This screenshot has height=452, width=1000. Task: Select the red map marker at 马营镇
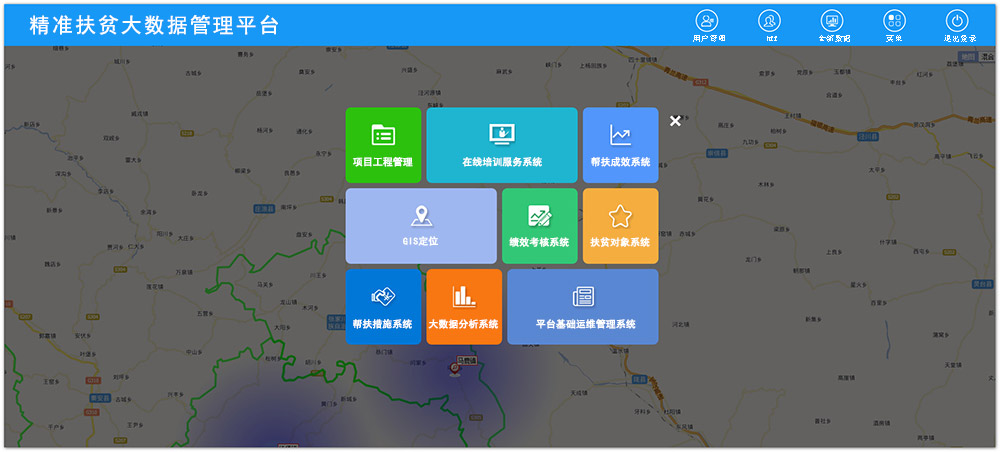click(455, 368)
